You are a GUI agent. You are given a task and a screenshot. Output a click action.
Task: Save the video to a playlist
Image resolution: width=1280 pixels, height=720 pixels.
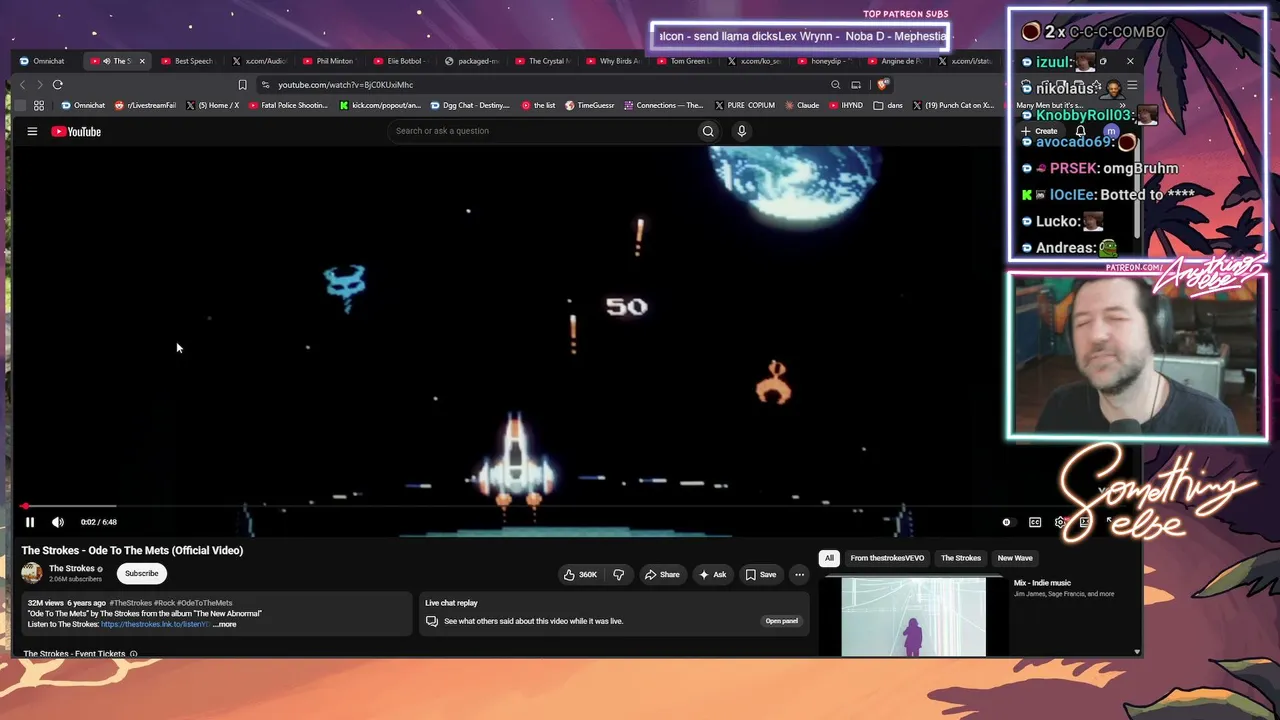click(761, 574)
